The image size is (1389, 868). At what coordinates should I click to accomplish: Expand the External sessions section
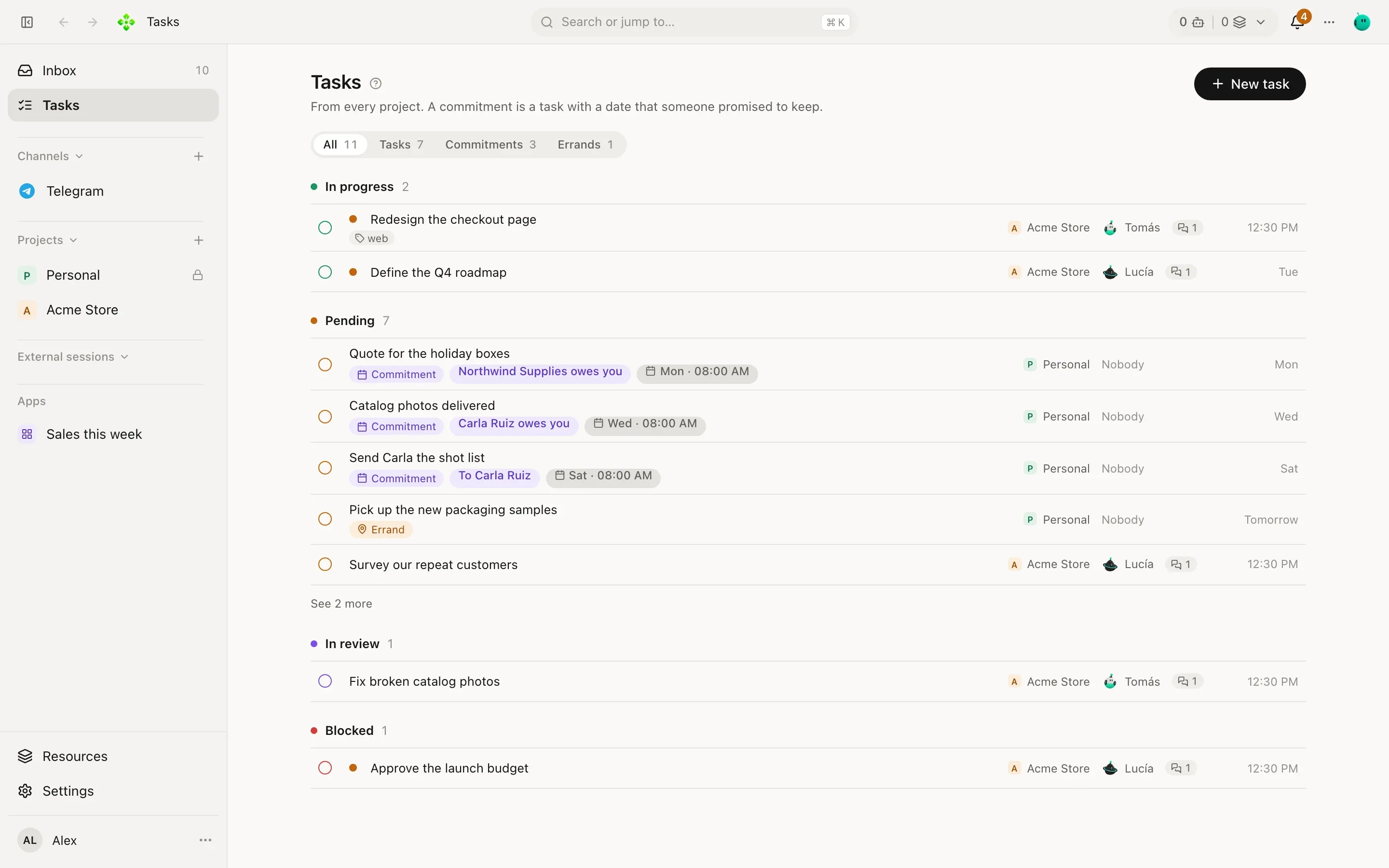point(73,356)
